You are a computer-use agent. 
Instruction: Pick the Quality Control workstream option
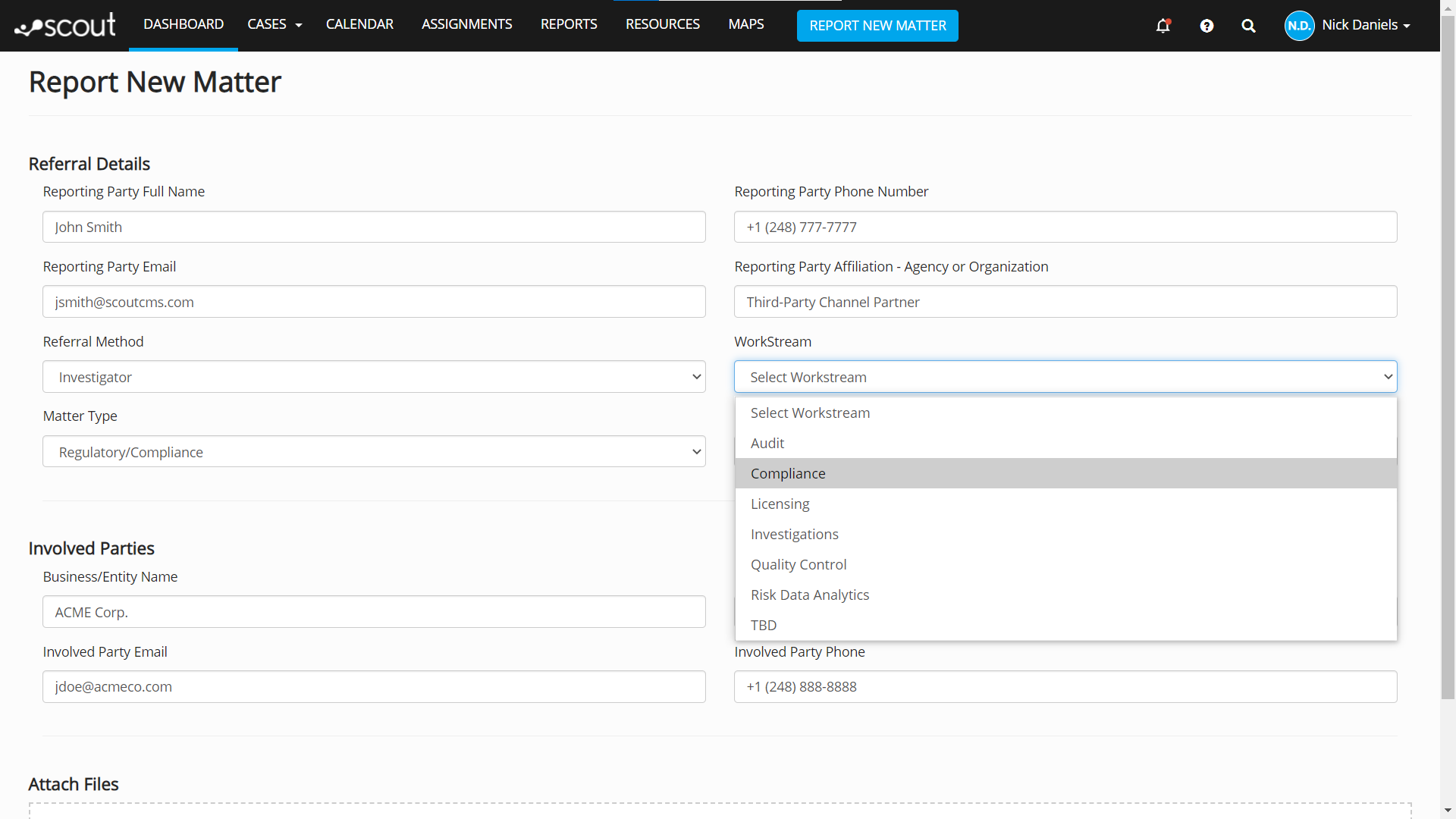click(799, 564)
